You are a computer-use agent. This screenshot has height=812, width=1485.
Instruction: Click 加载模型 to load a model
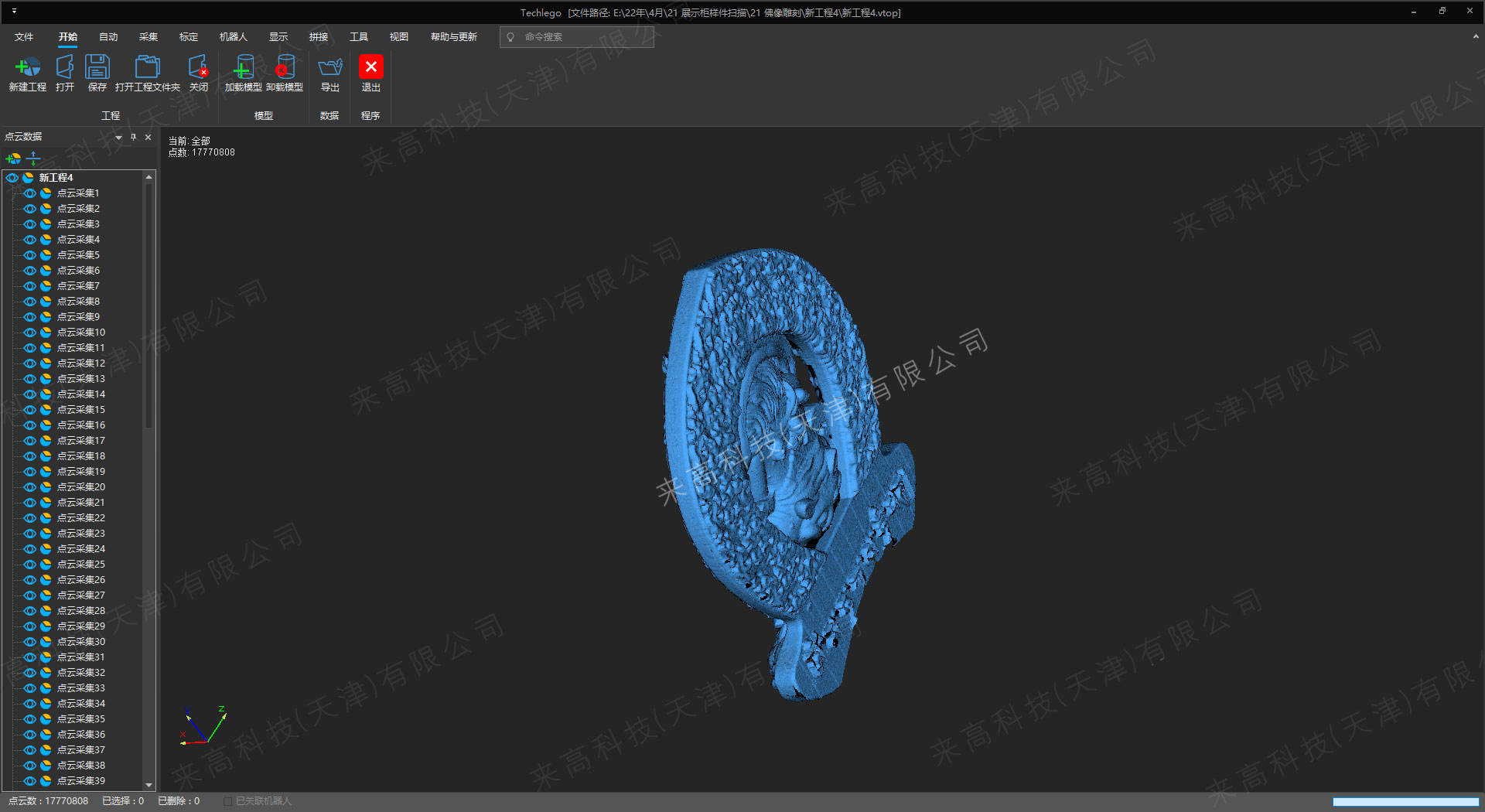(x=243, y=68)
